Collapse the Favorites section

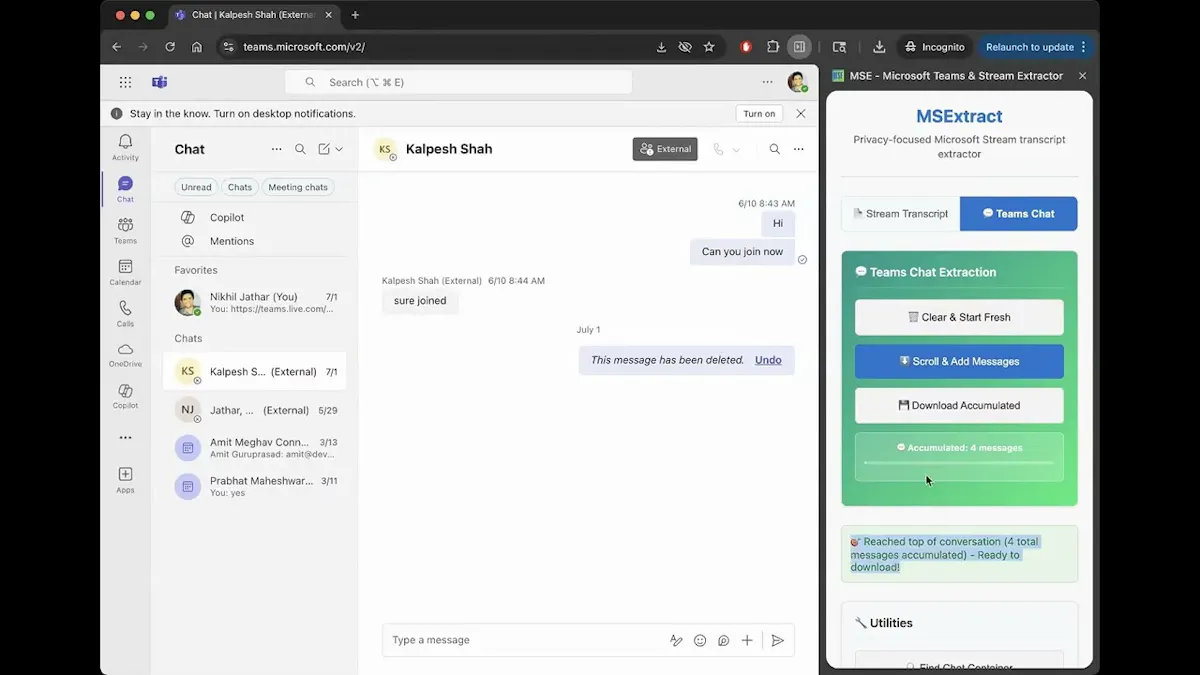[196, 270]
